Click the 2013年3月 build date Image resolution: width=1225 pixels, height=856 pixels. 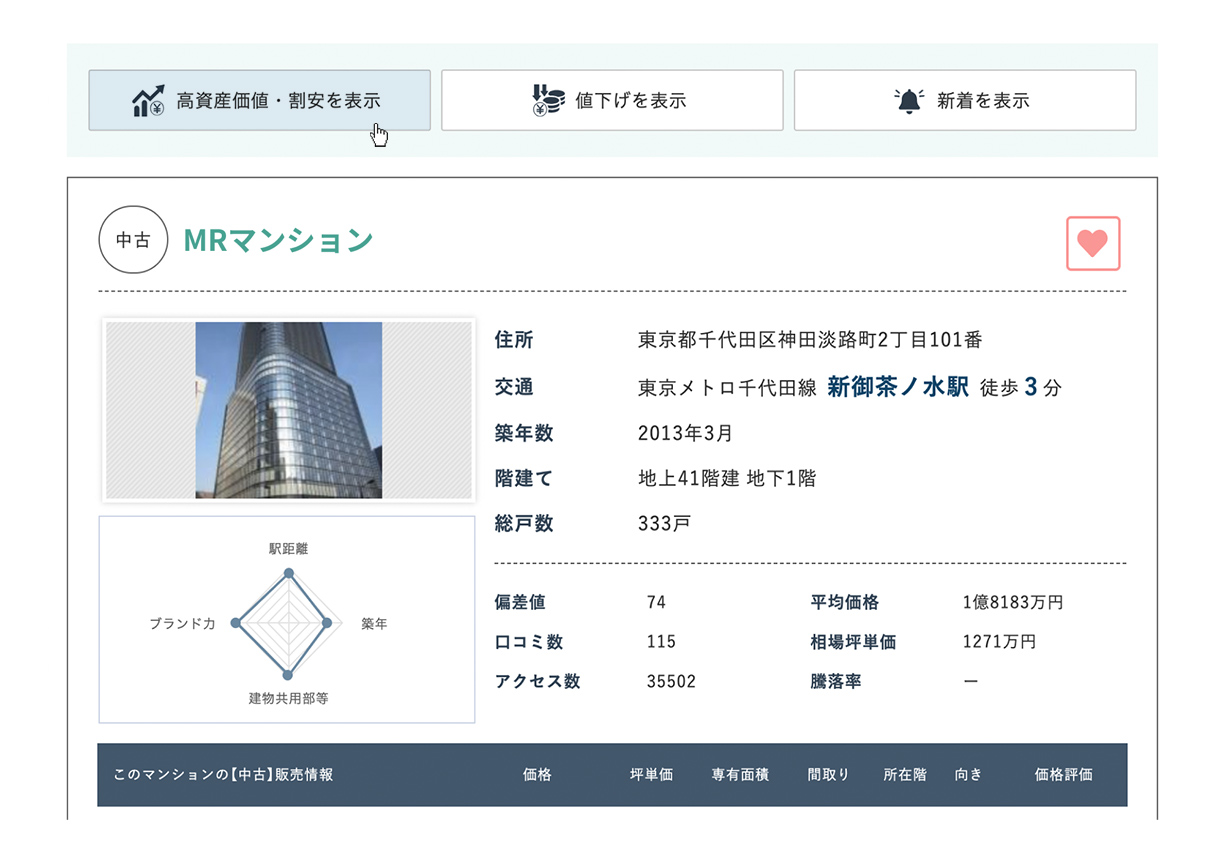pos(685,433)
